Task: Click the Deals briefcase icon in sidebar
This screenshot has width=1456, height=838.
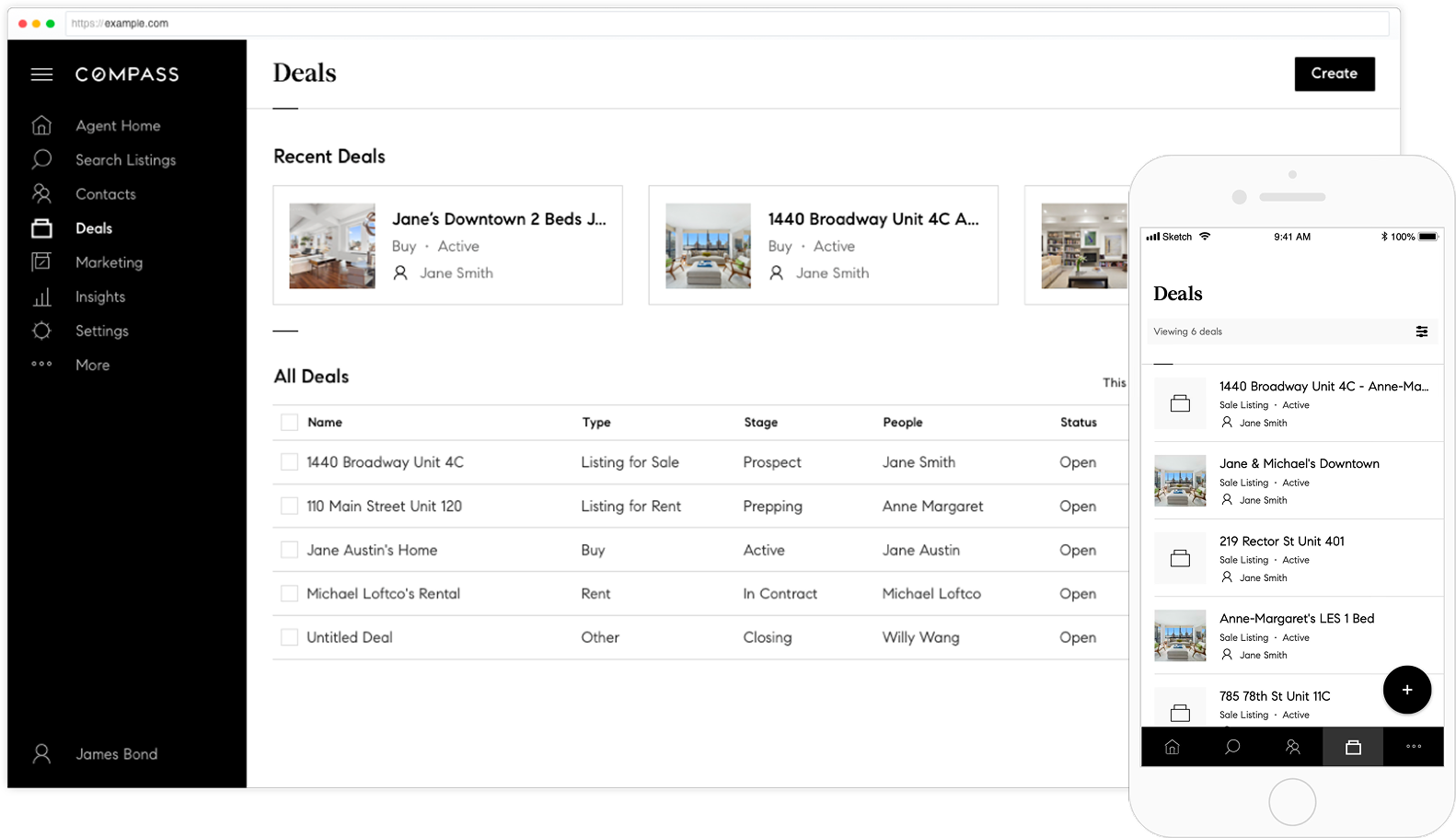Action: click(41, 227)
